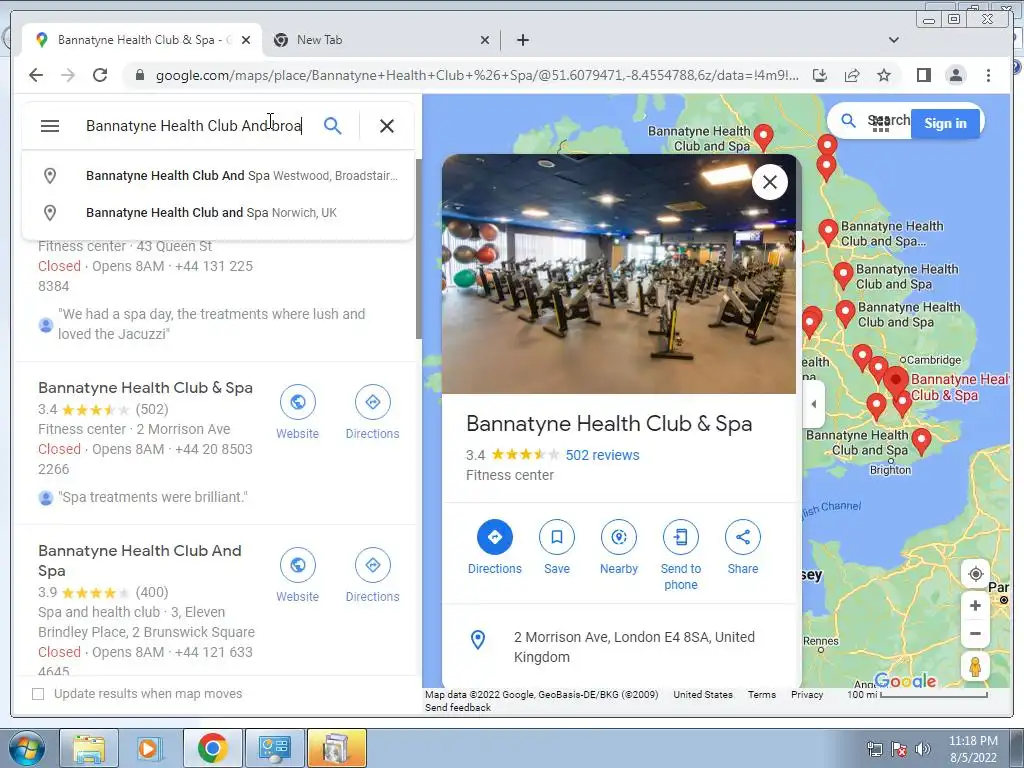This screenshot has height=768, width=1024.
Task: Open the Google Maps hamburger menu
Action: click(x=50, y=125)
